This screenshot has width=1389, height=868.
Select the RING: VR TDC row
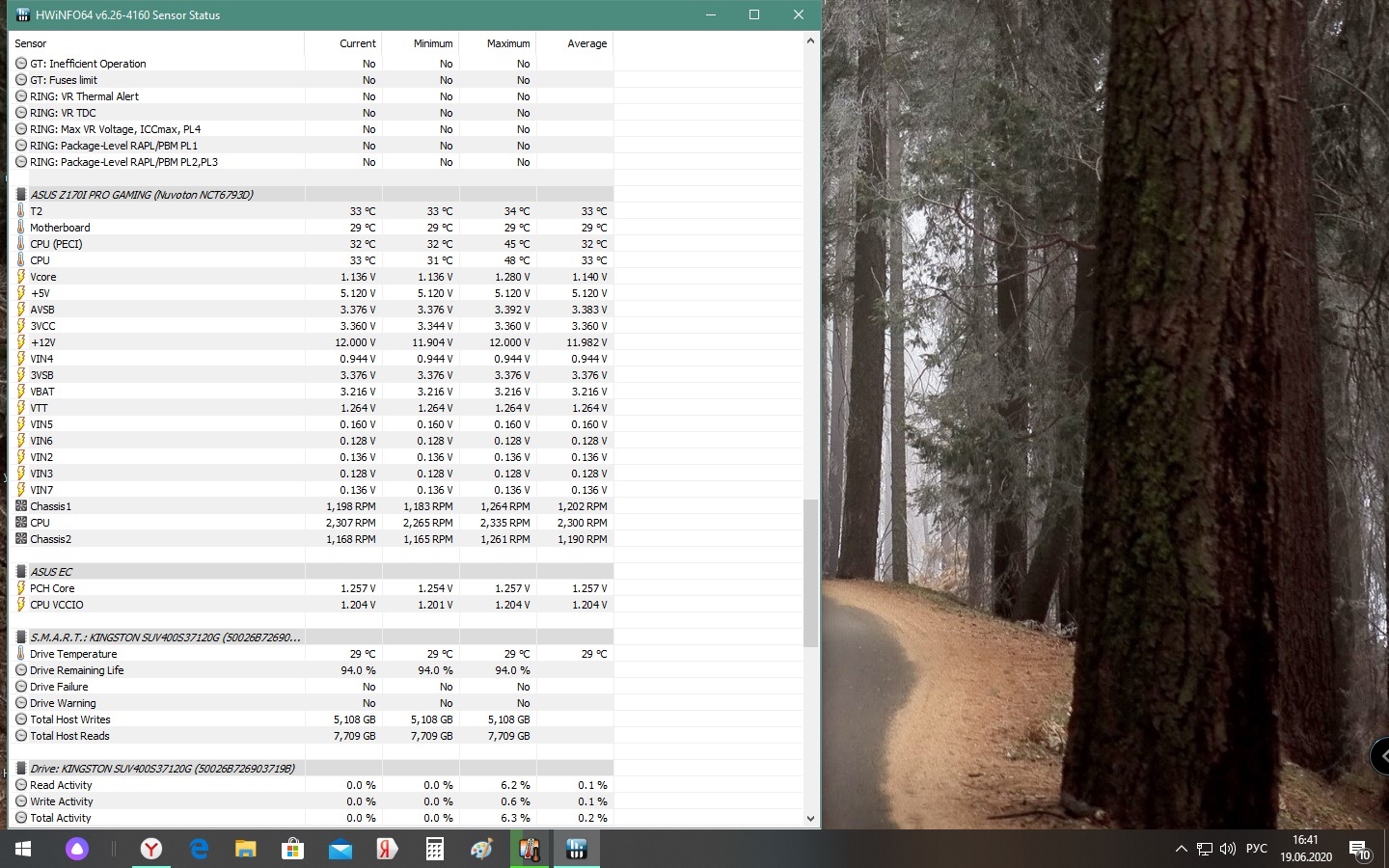click(x=311, y=113)
